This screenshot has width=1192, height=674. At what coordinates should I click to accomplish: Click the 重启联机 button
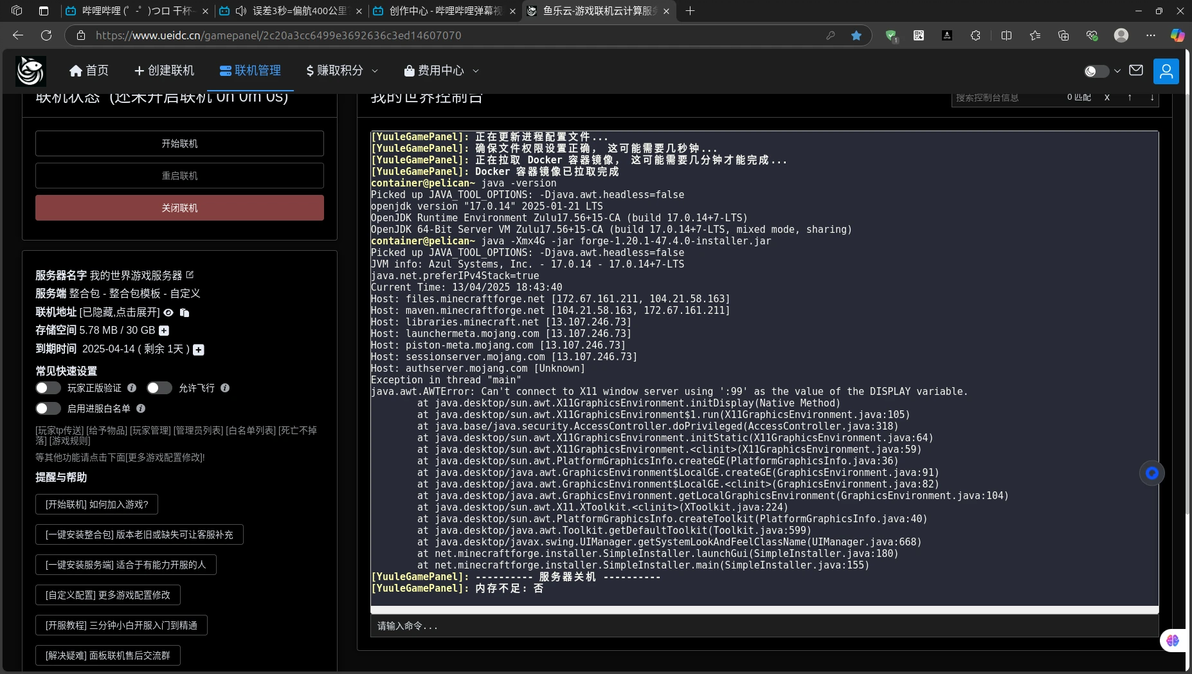click(x=179, y=176)
